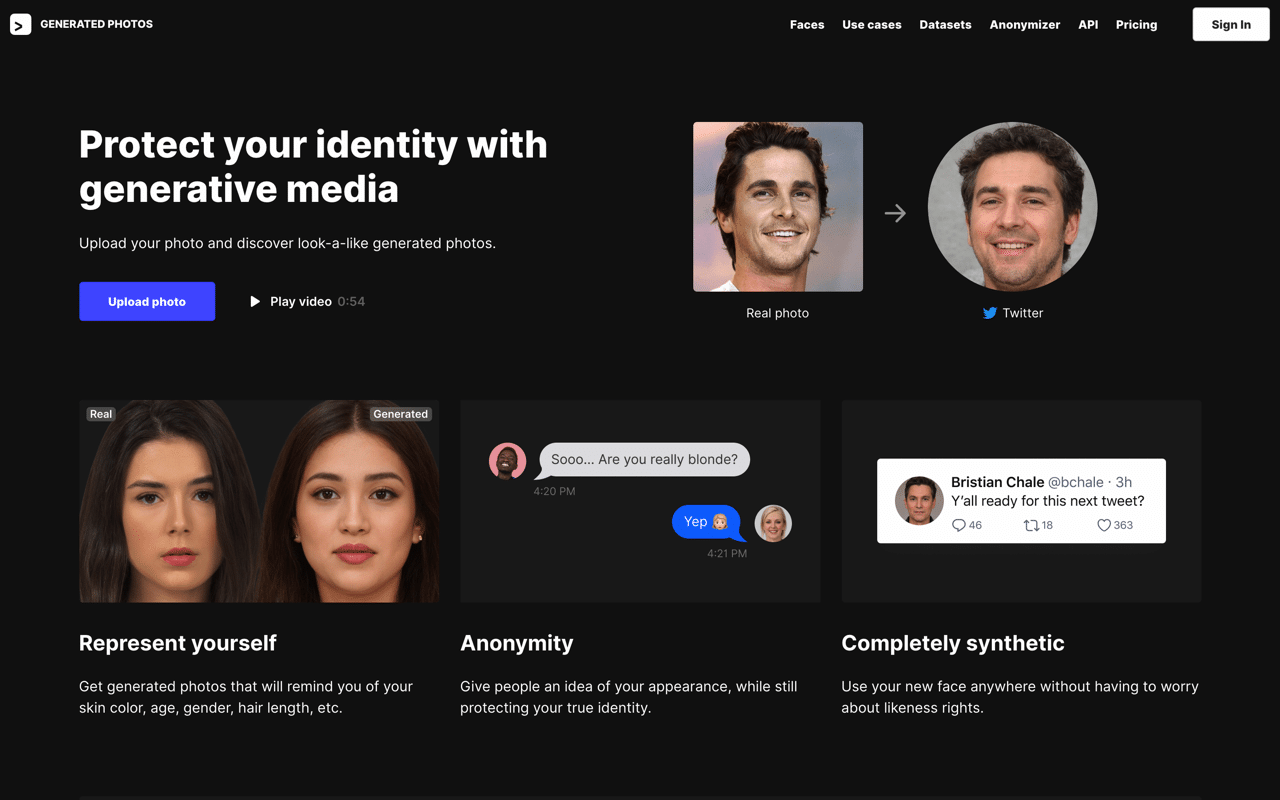Click the Generated Photos logo icon
The image size is (1280, 800).
tap(20, 25)
